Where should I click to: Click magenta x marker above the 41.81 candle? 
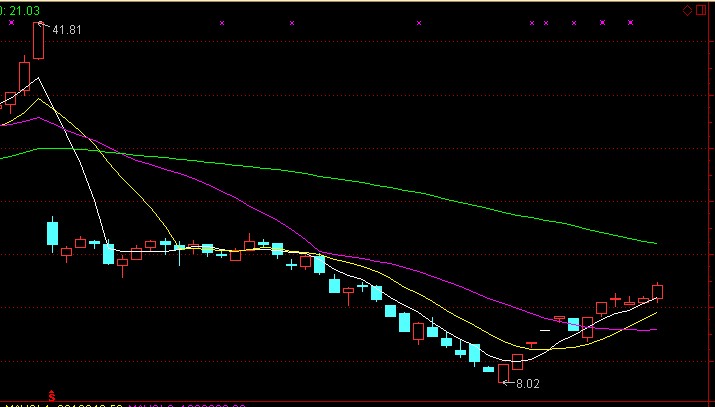click(x=39, y=22)
